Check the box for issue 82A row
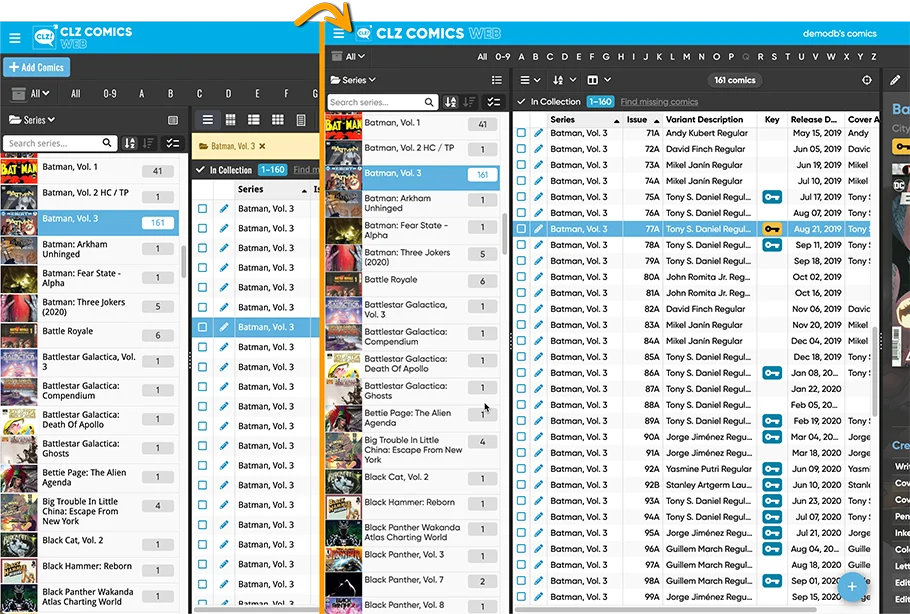This screenshot has height=614, width=910. point(521,309)
